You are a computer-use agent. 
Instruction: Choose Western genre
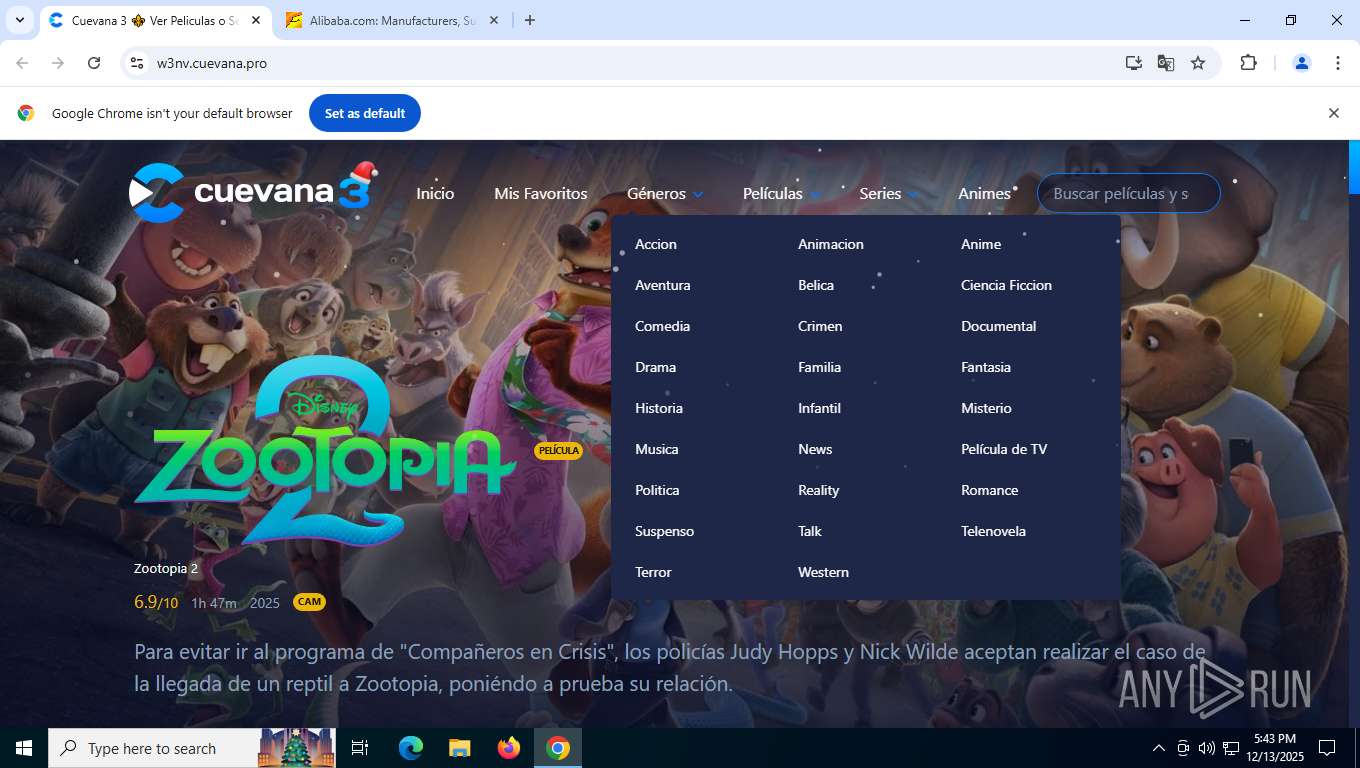(x=823, y=572)
